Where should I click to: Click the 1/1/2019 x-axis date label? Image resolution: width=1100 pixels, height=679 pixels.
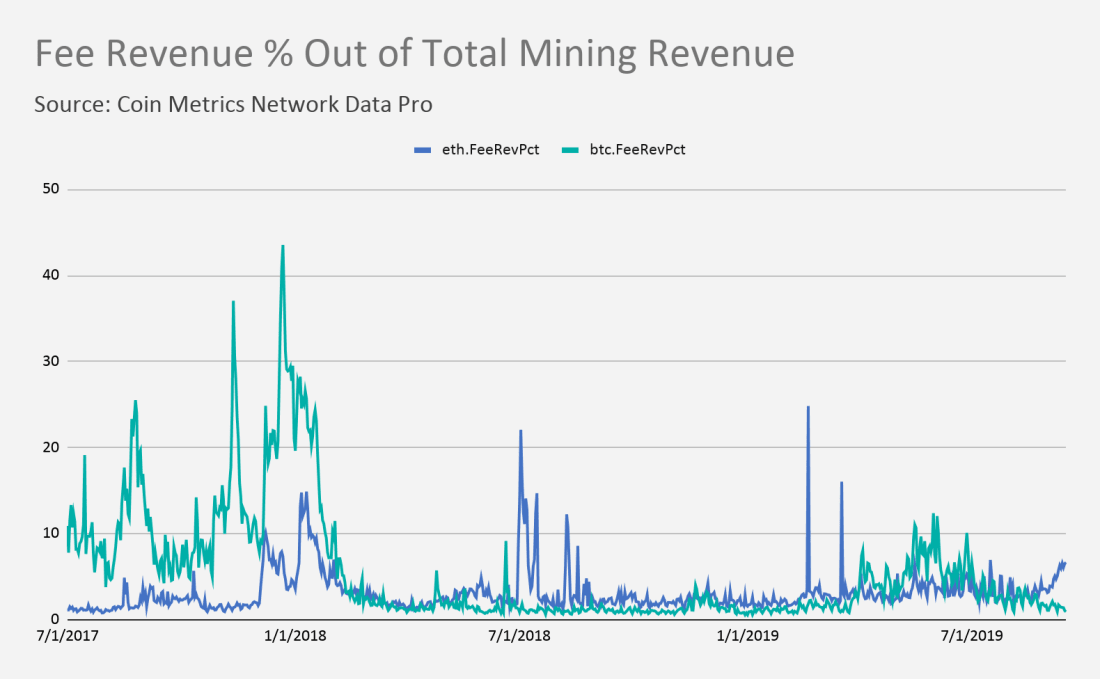(748, 636)
